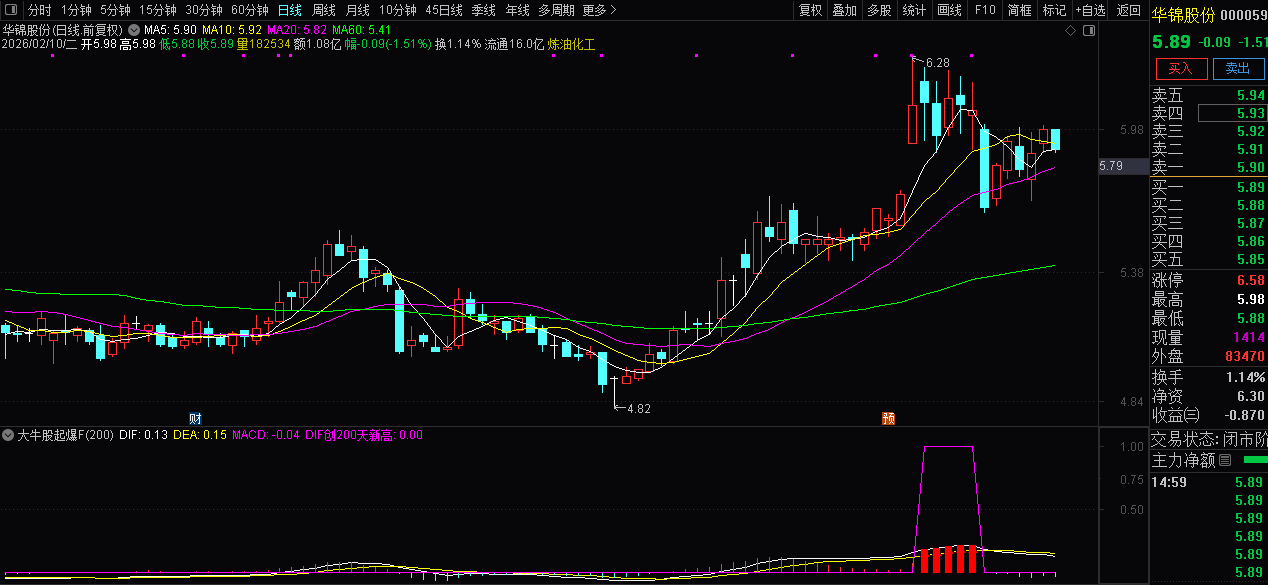Click the 标记 mark button
Viewport: 1268px width, 585px height.
click(1054, 10)
